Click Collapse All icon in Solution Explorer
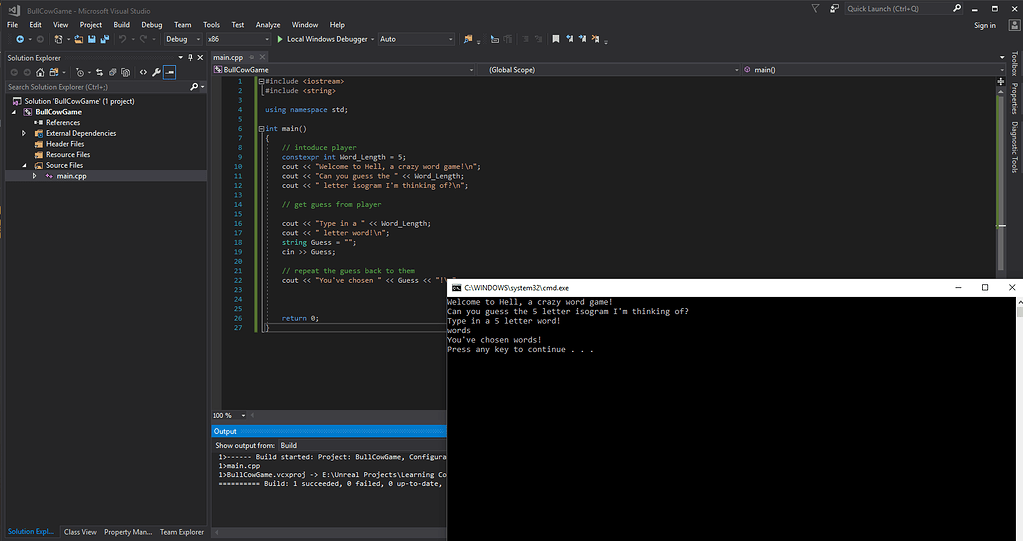Screen dimensions: 1023x541 pyautogui.click(x=113, y=73)
